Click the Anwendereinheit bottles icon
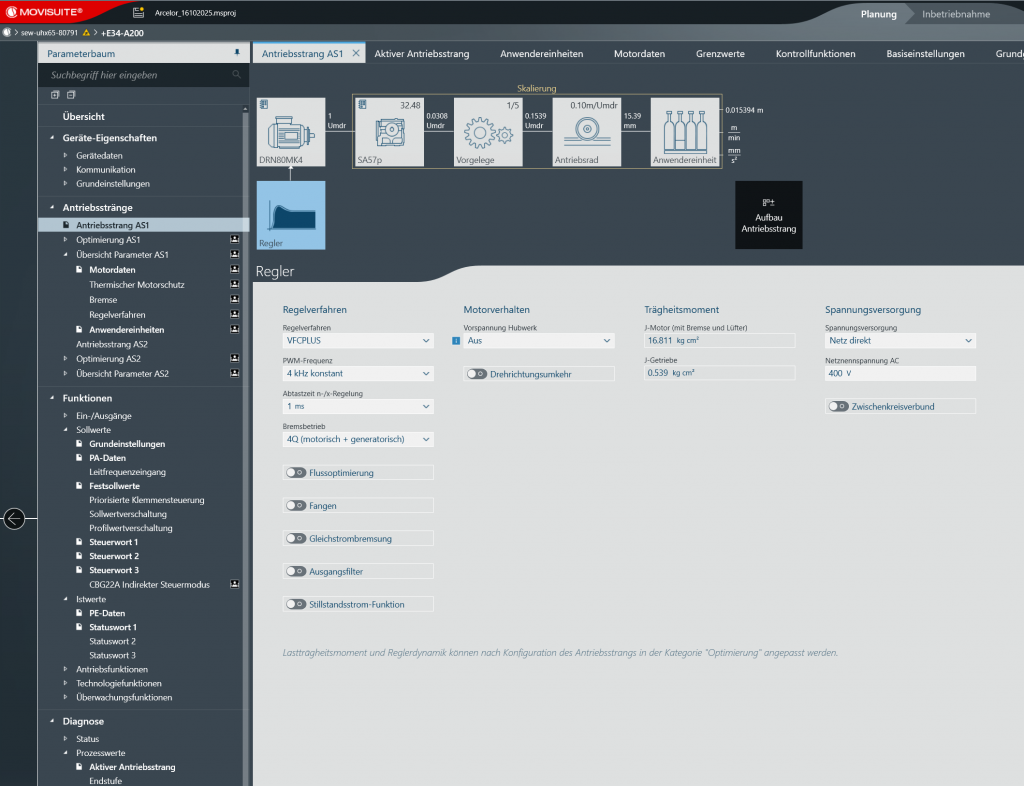This screenshot has height=786, width=1024. 685,131
